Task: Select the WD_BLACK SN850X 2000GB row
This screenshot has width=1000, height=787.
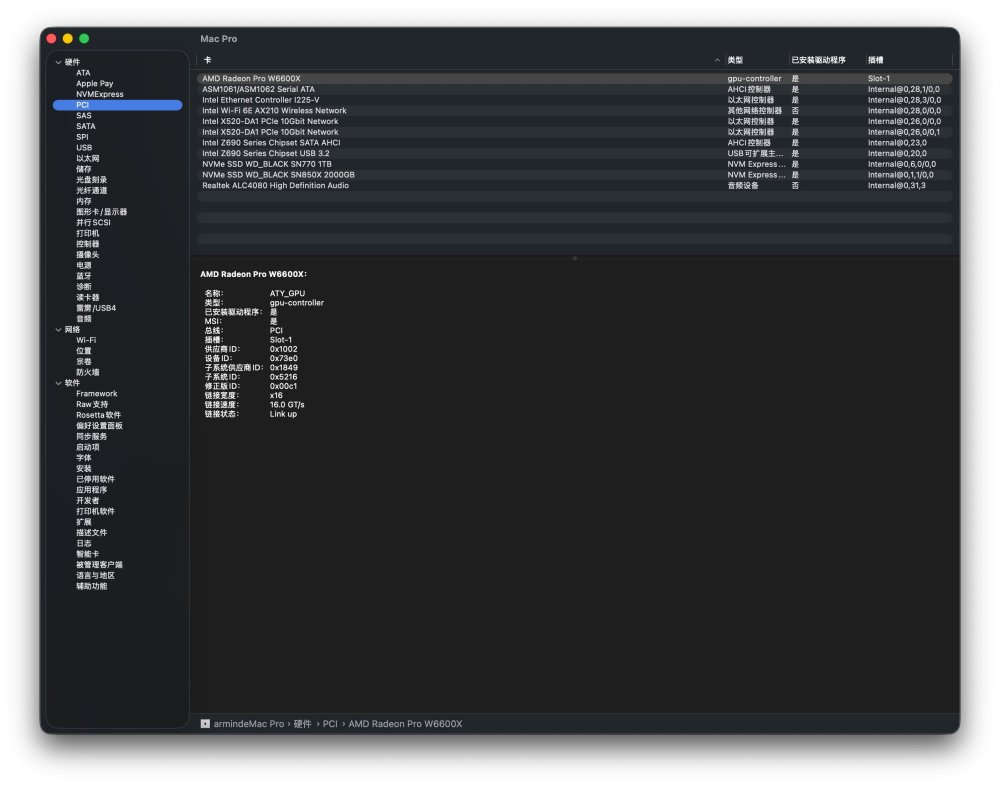Action: point(575,175)
